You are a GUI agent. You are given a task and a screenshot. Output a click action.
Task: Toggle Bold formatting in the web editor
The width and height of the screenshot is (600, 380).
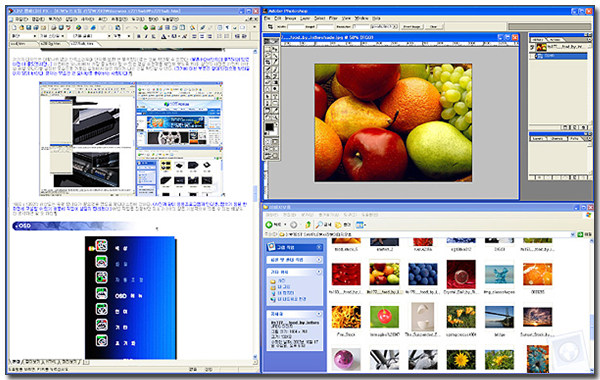[139, 36]
